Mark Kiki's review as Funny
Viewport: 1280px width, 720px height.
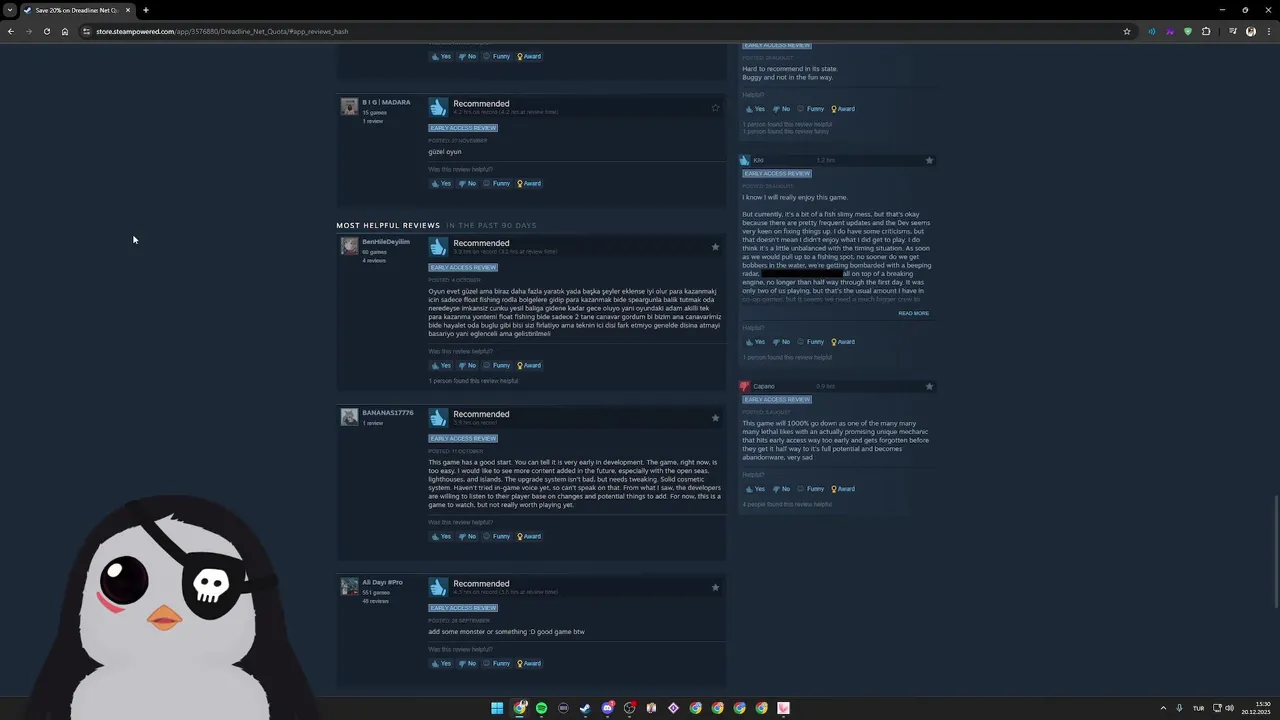(x=811, y=342)
